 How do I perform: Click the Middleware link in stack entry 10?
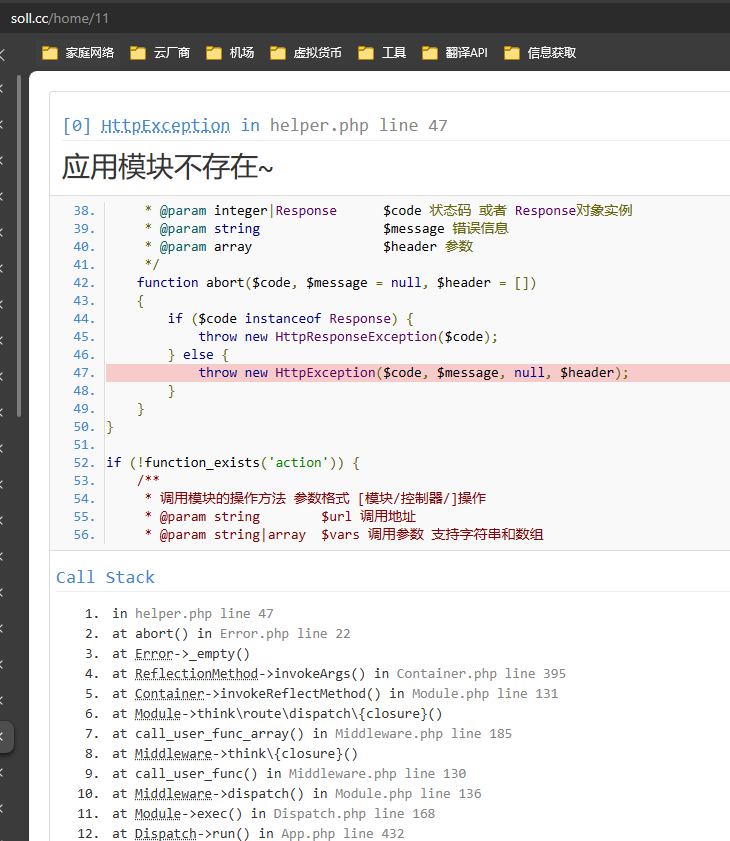[x=173, y=794]
